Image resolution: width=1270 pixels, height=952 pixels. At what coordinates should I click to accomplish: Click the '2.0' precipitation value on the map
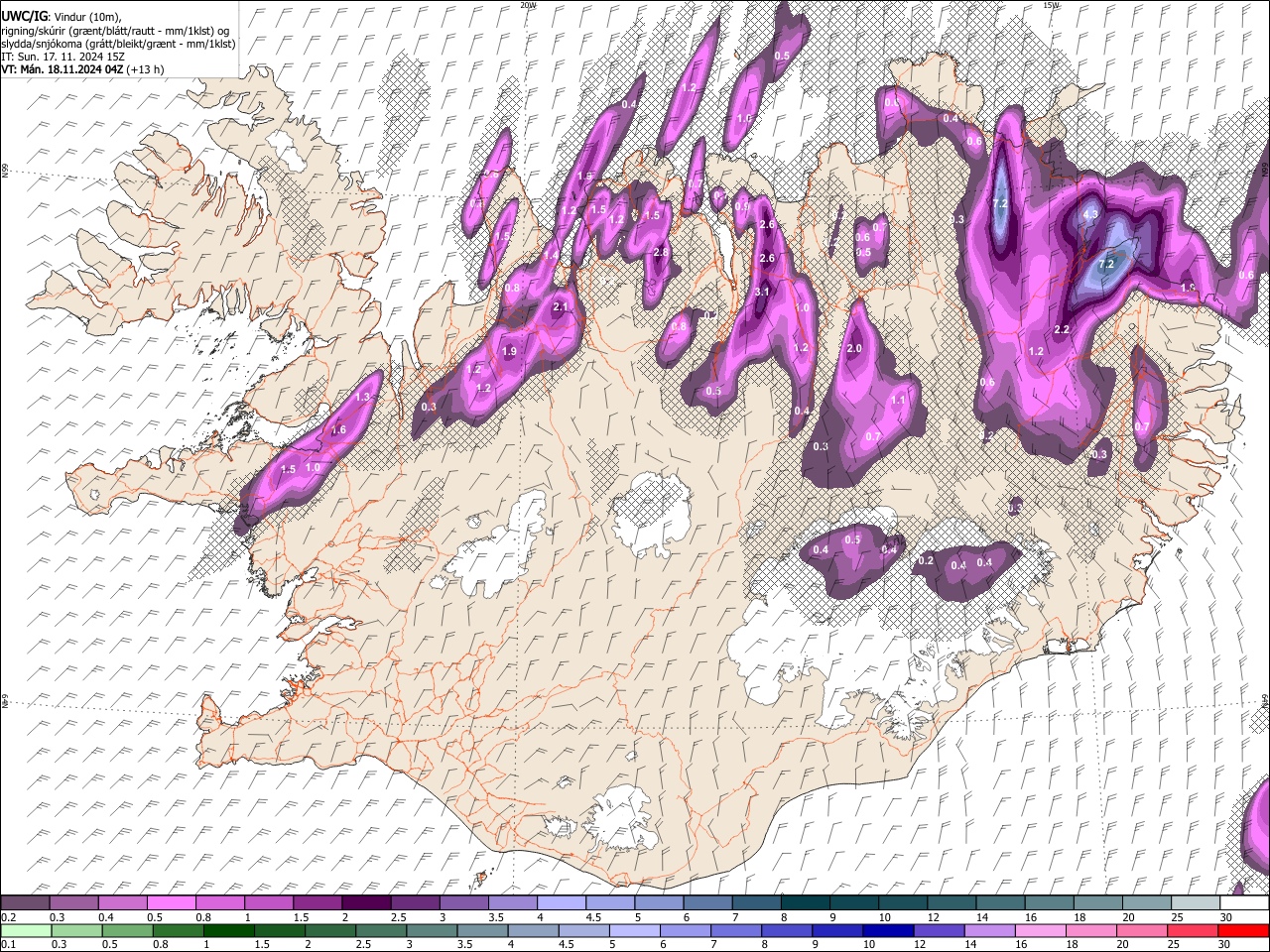854,349
